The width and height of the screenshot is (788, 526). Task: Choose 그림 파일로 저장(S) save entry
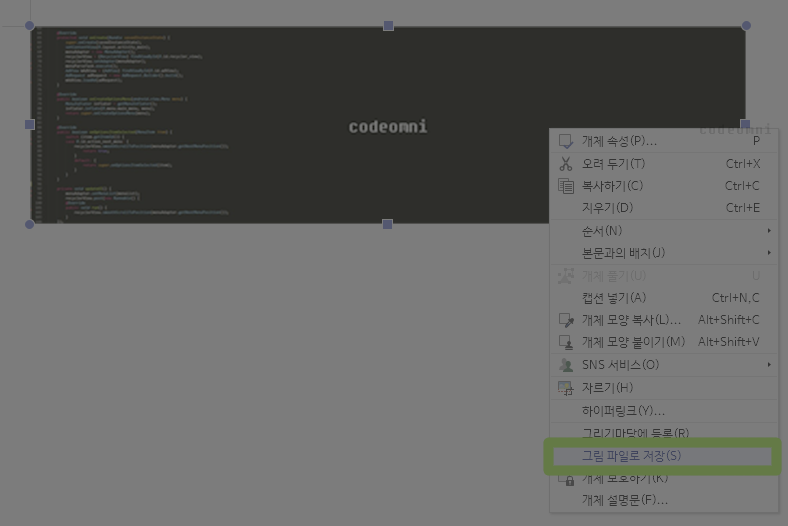pos(662,456)
